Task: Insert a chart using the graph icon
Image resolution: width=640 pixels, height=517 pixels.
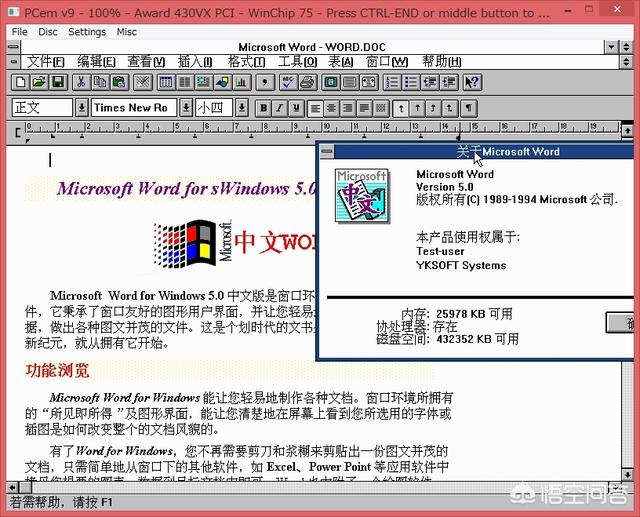Action: (x=242, y=82)
